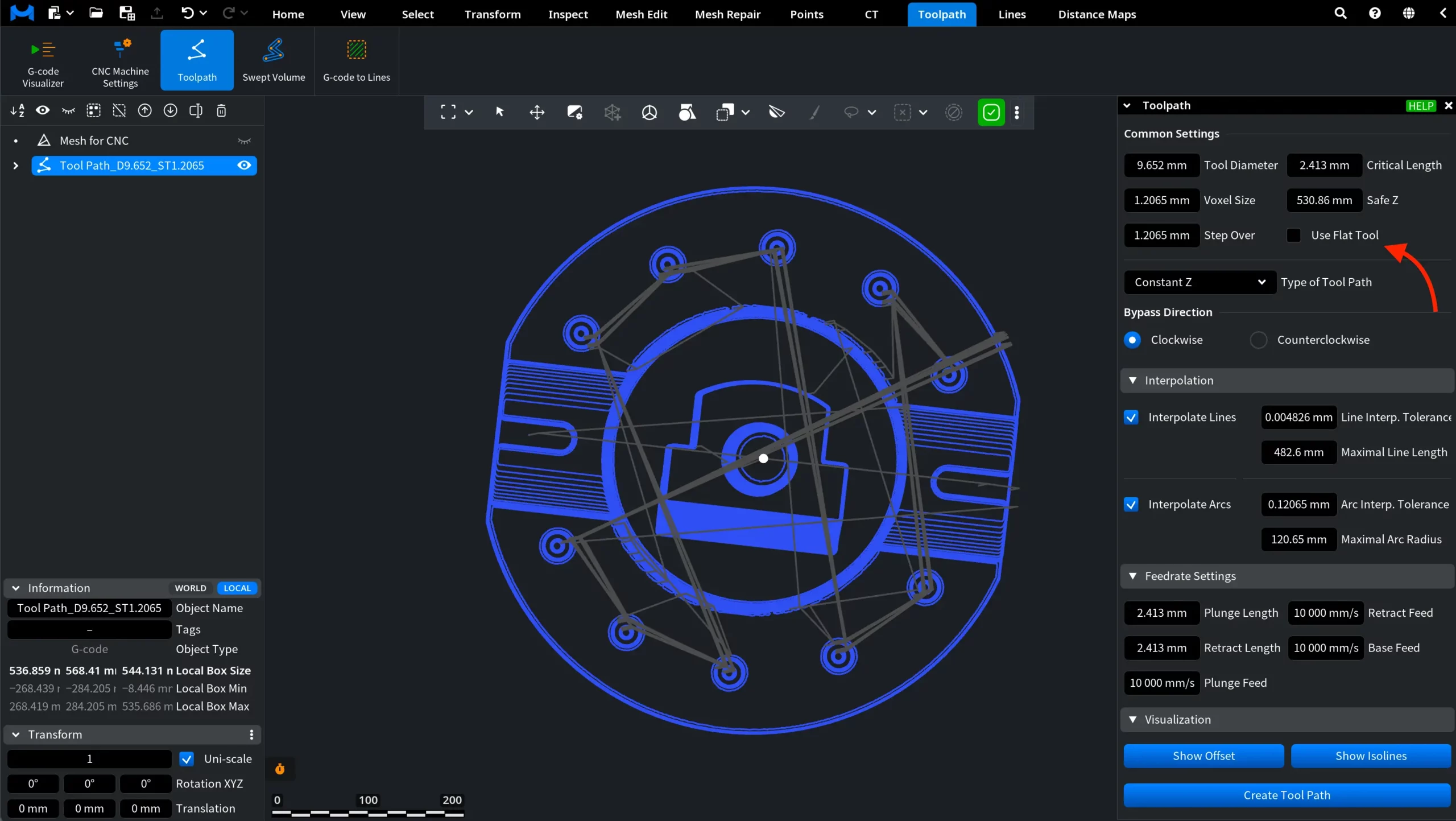The height and width of the screenshot is (821, 1456).
Task: Open the Points tab
Action: [x=806, y=14]
